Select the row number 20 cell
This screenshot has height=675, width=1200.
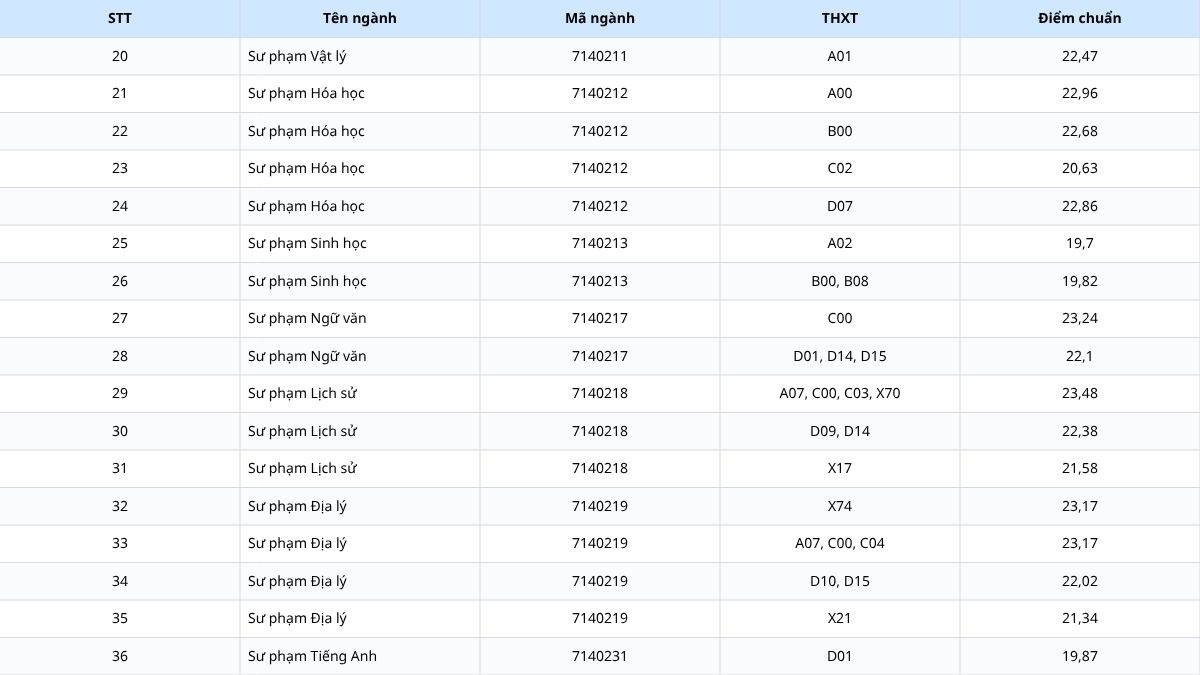coord(120,56)
